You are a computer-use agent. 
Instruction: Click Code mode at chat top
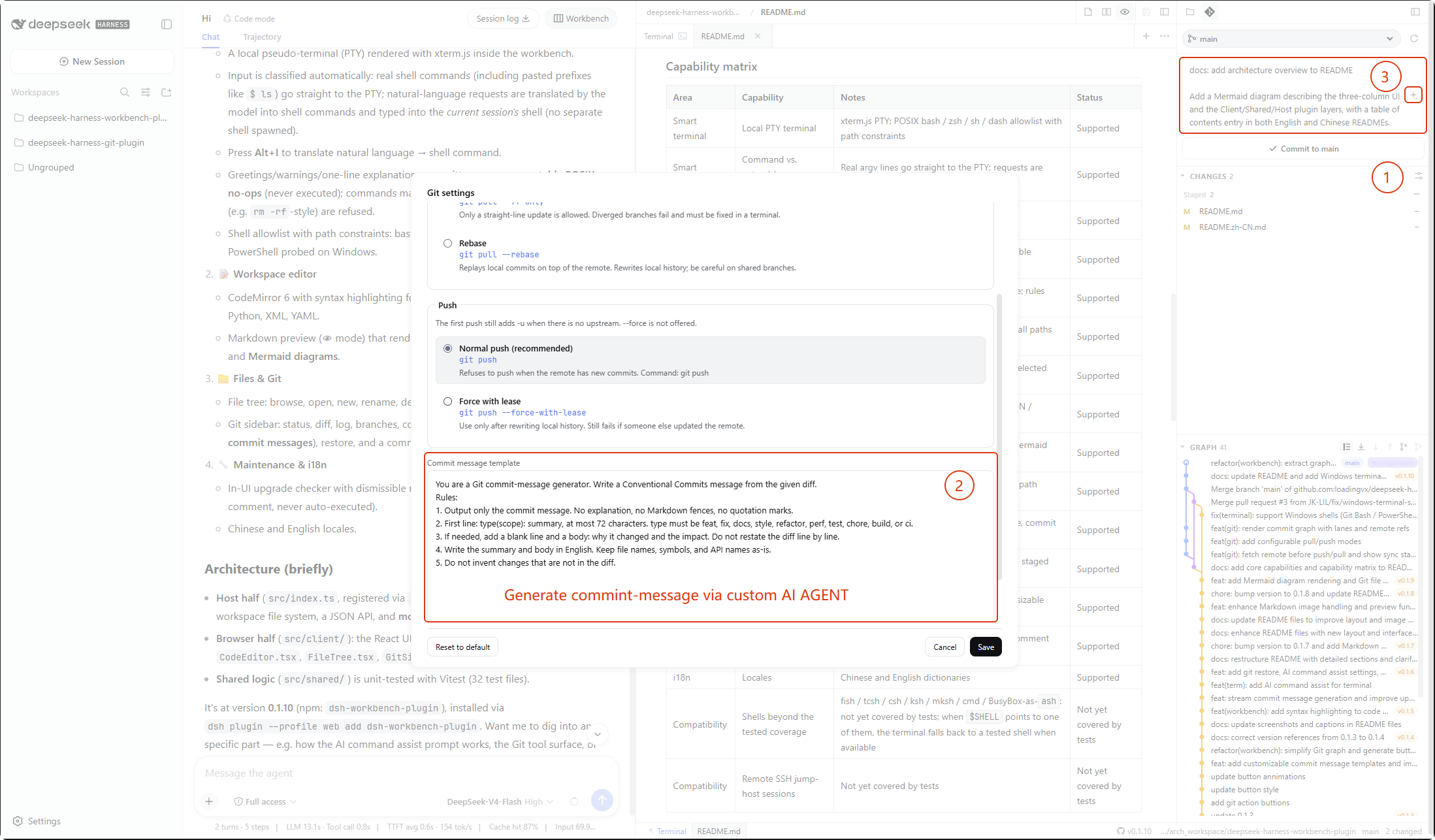coord(249,18)
